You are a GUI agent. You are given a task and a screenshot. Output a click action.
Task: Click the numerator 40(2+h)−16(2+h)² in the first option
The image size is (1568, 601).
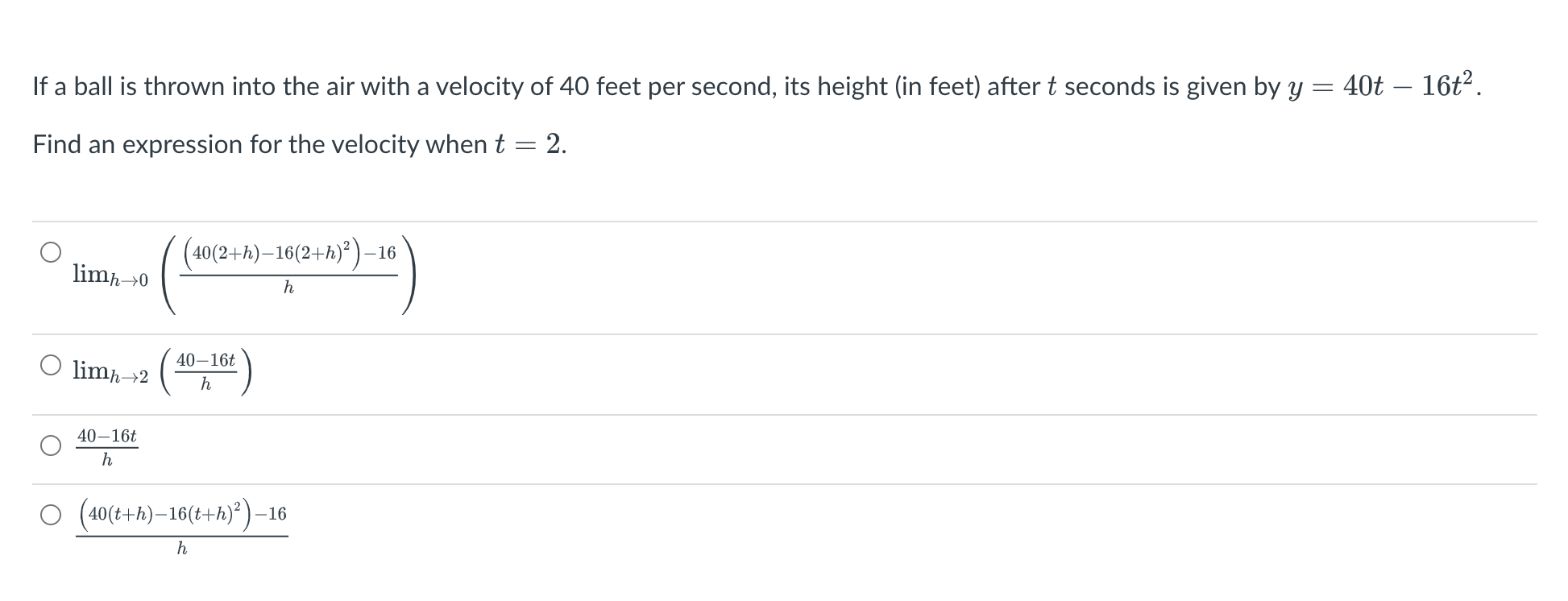tap(271, 253)
